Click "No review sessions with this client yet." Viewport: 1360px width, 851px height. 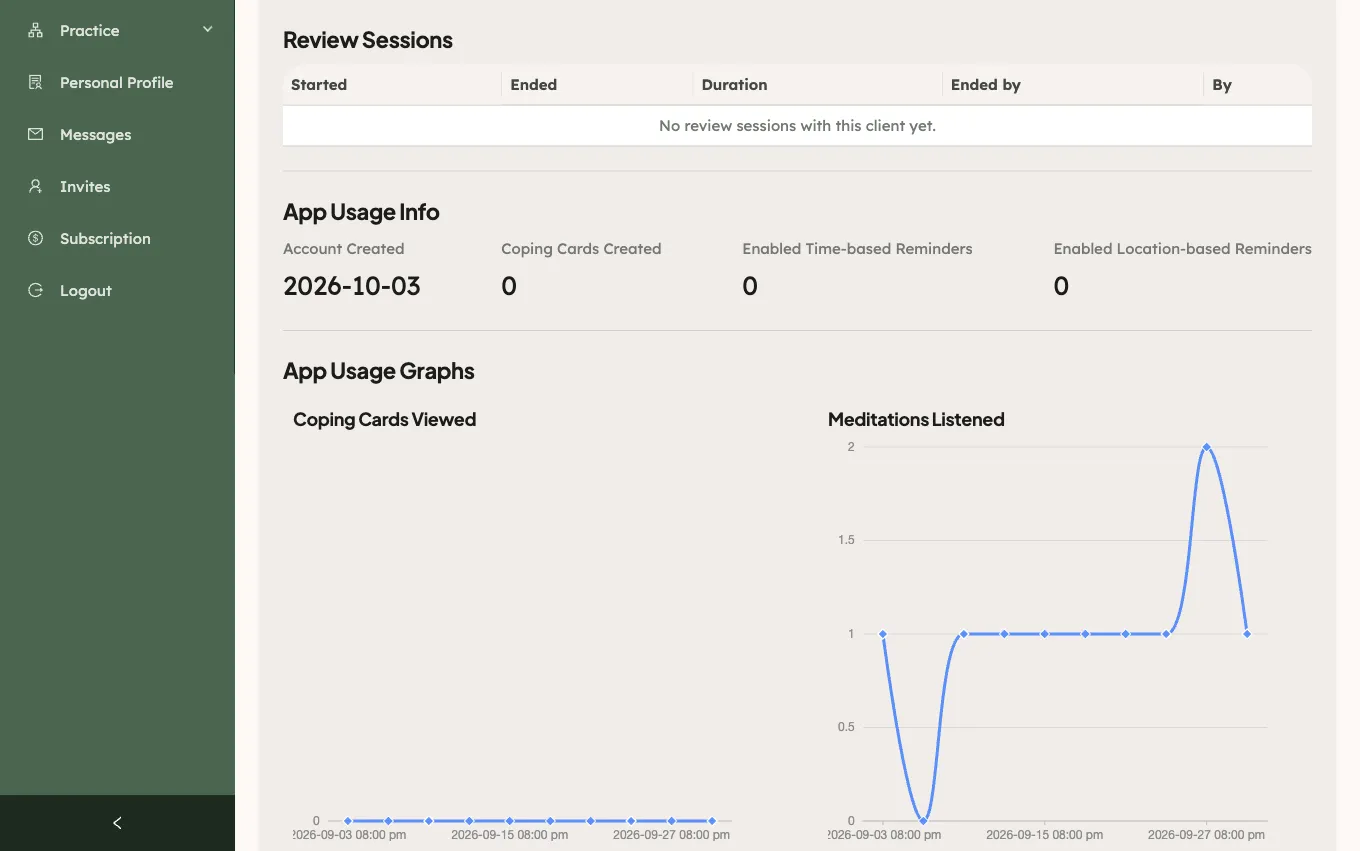(x=797, y=126)
